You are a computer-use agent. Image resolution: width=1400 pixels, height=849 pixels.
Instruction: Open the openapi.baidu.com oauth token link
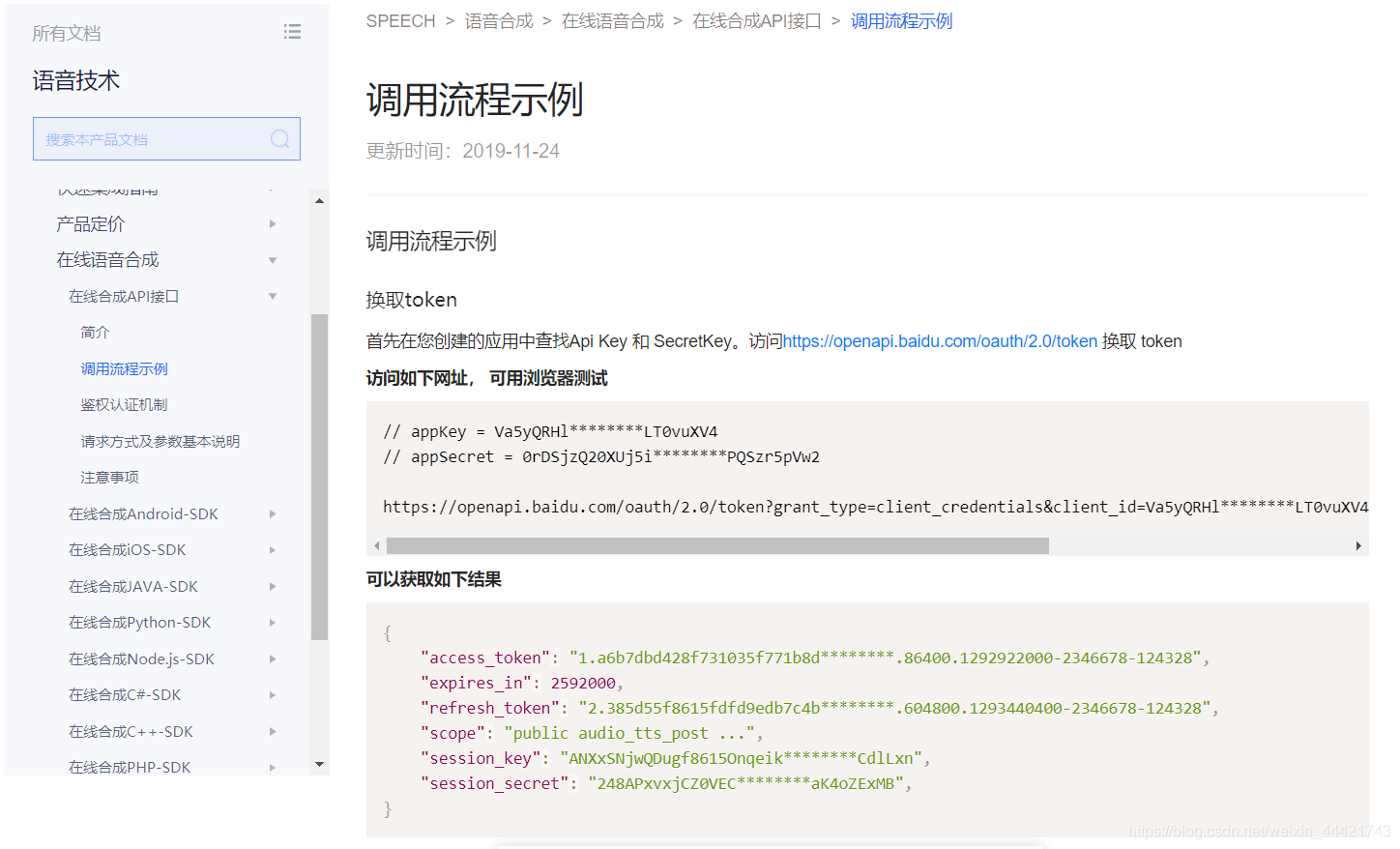940,341
